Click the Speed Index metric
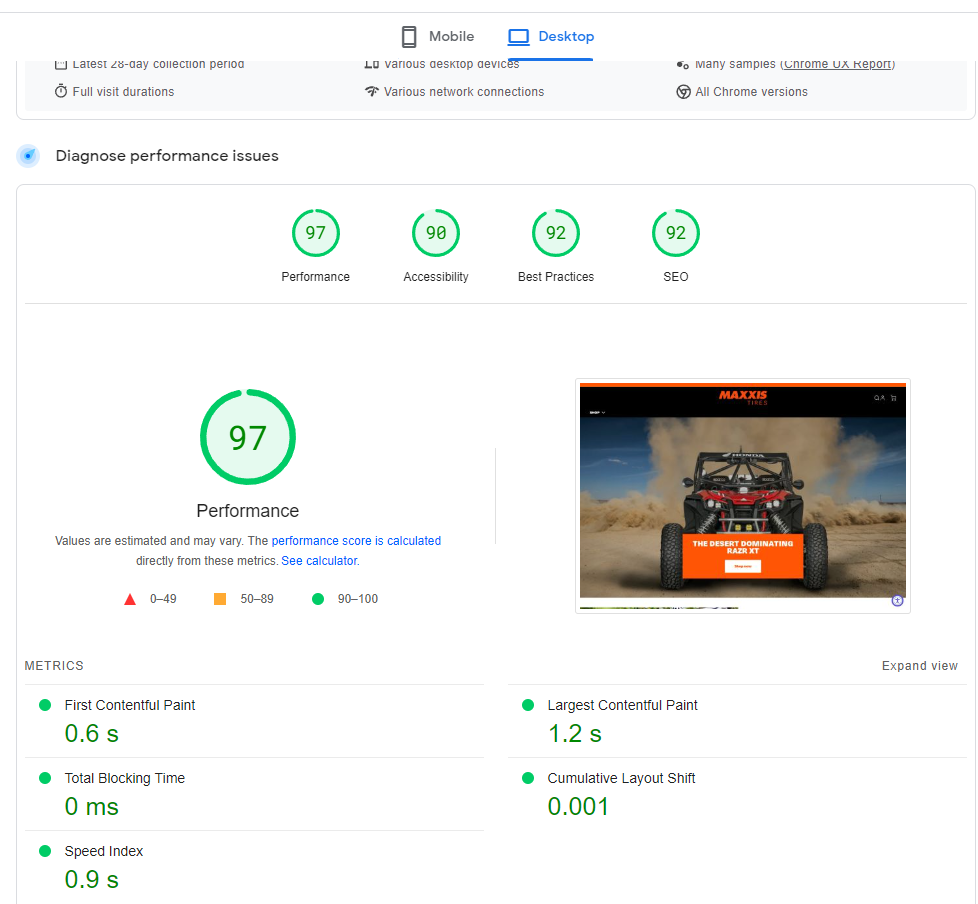 click(x=104, y=851)
